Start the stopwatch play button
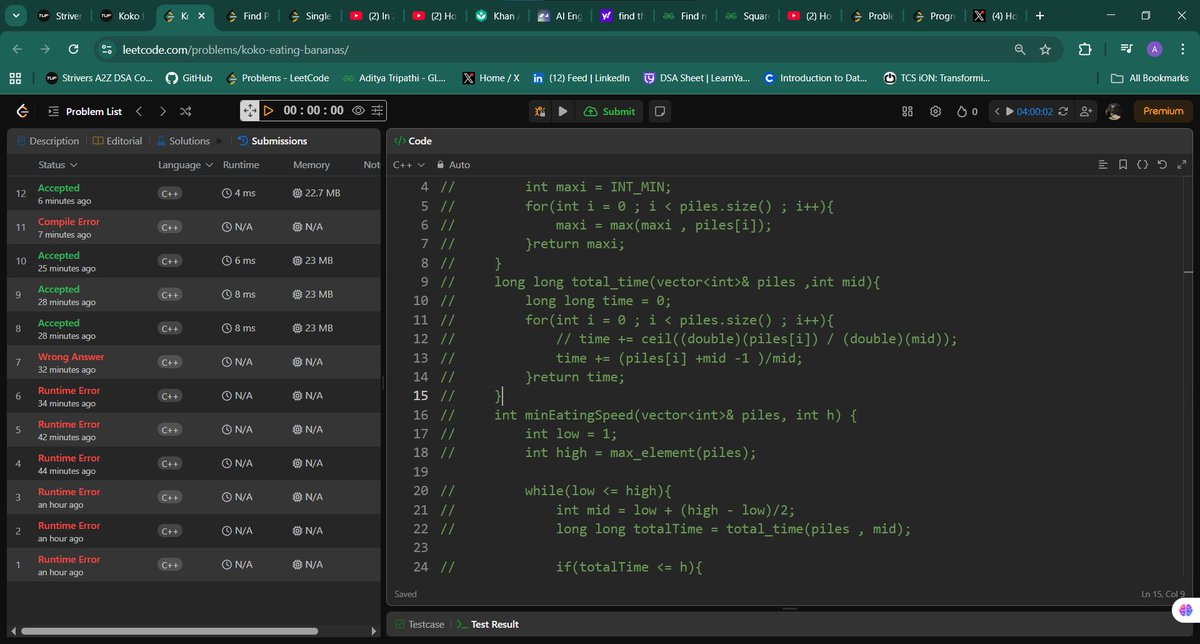The height and width of the screenshot is (644, 1200). (x=268, y=111)
